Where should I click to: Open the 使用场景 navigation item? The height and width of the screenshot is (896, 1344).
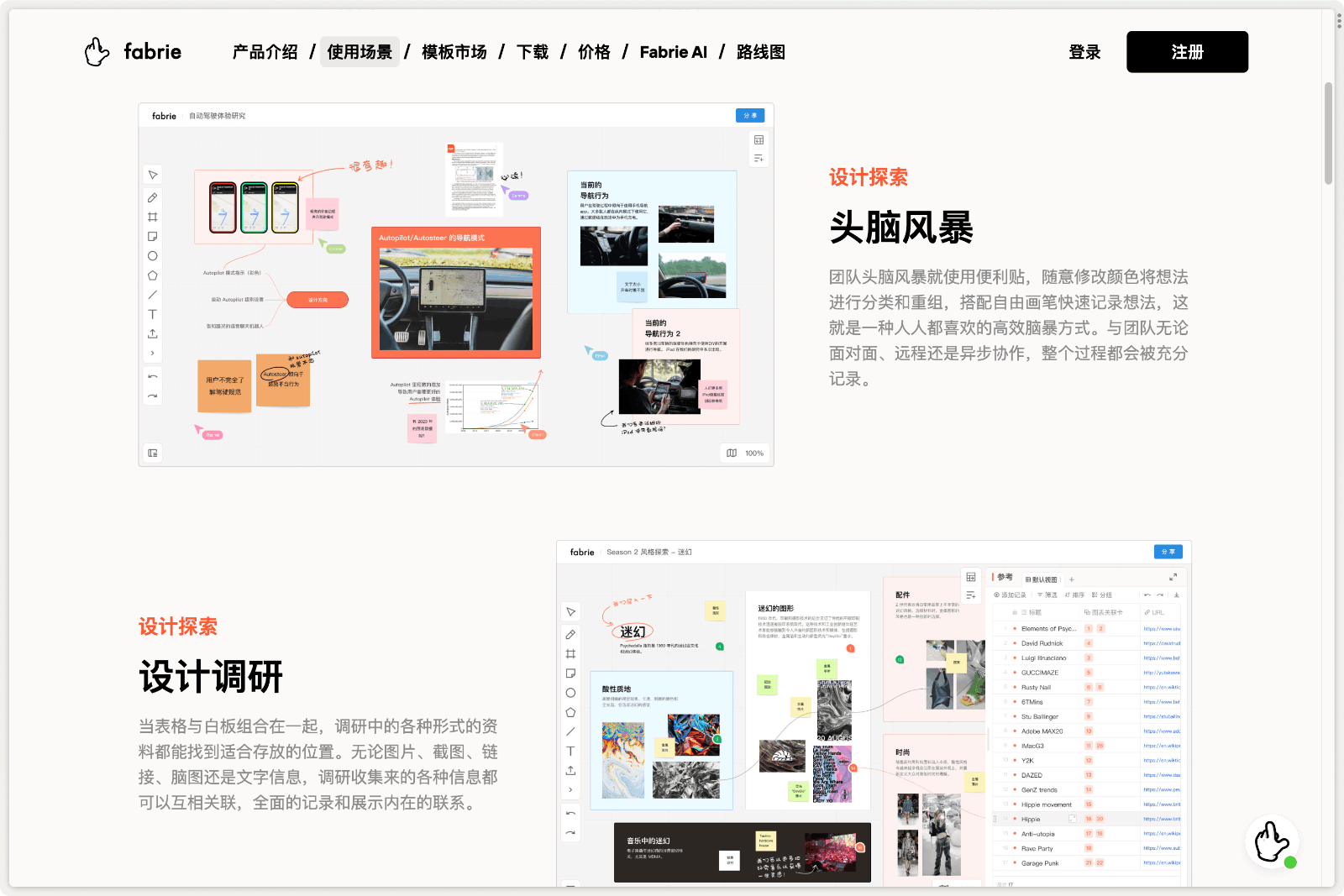(x=360, y=52)
